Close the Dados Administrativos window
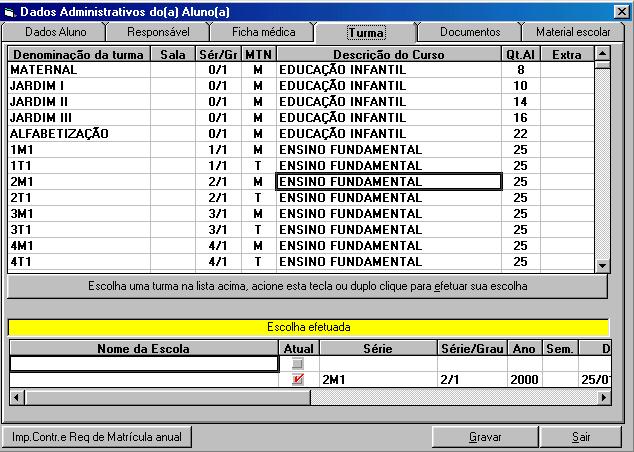 pos(621,11)
